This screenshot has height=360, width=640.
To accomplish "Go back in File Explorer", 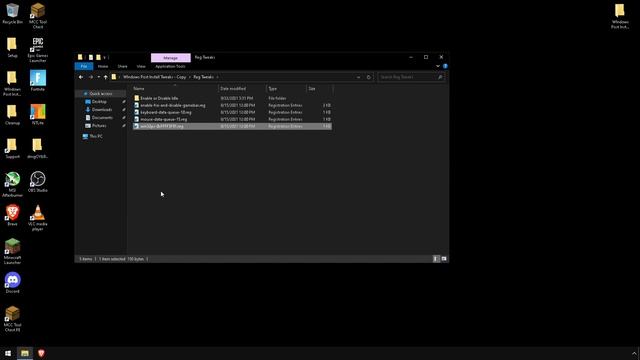I will (x=81, y=77).
